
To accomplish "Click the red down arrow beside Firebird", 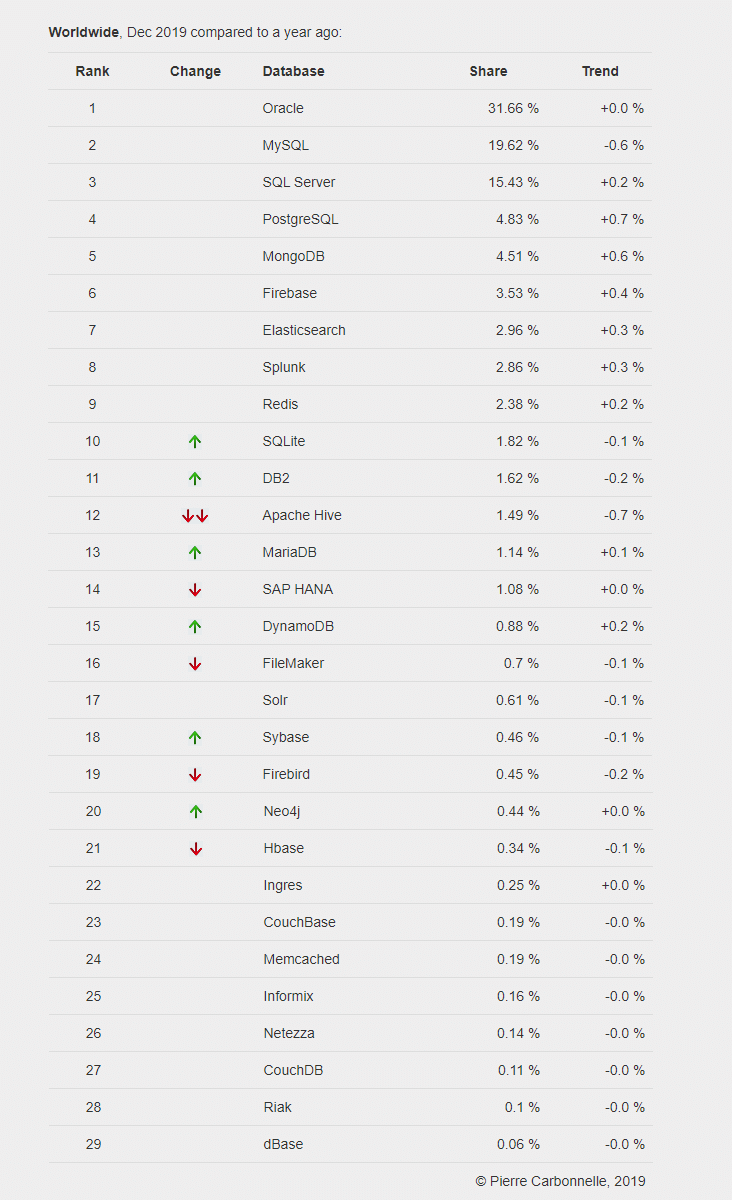I will point(195,774).
